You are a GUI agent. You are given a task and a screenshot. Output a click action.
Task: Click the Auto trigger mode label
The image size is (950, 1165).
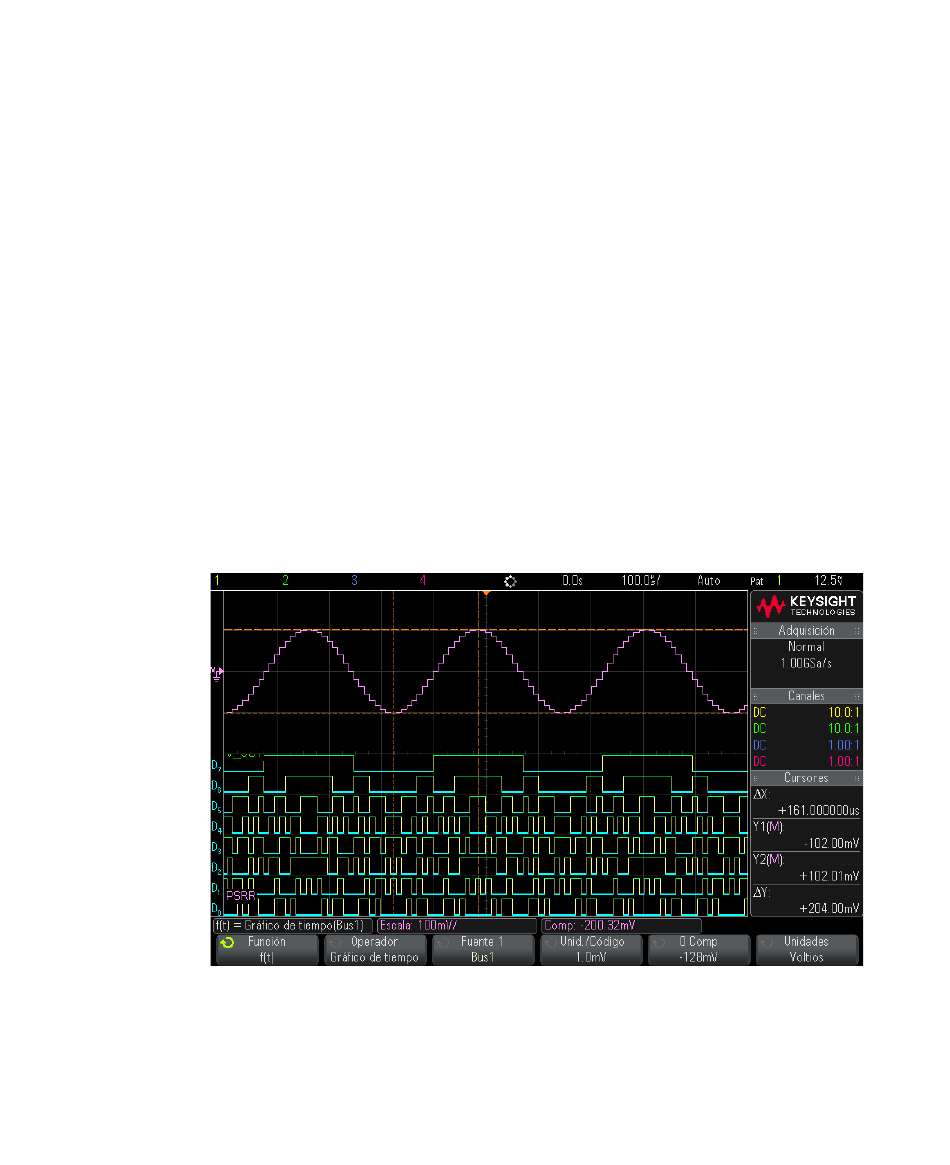tap(709, 580)
